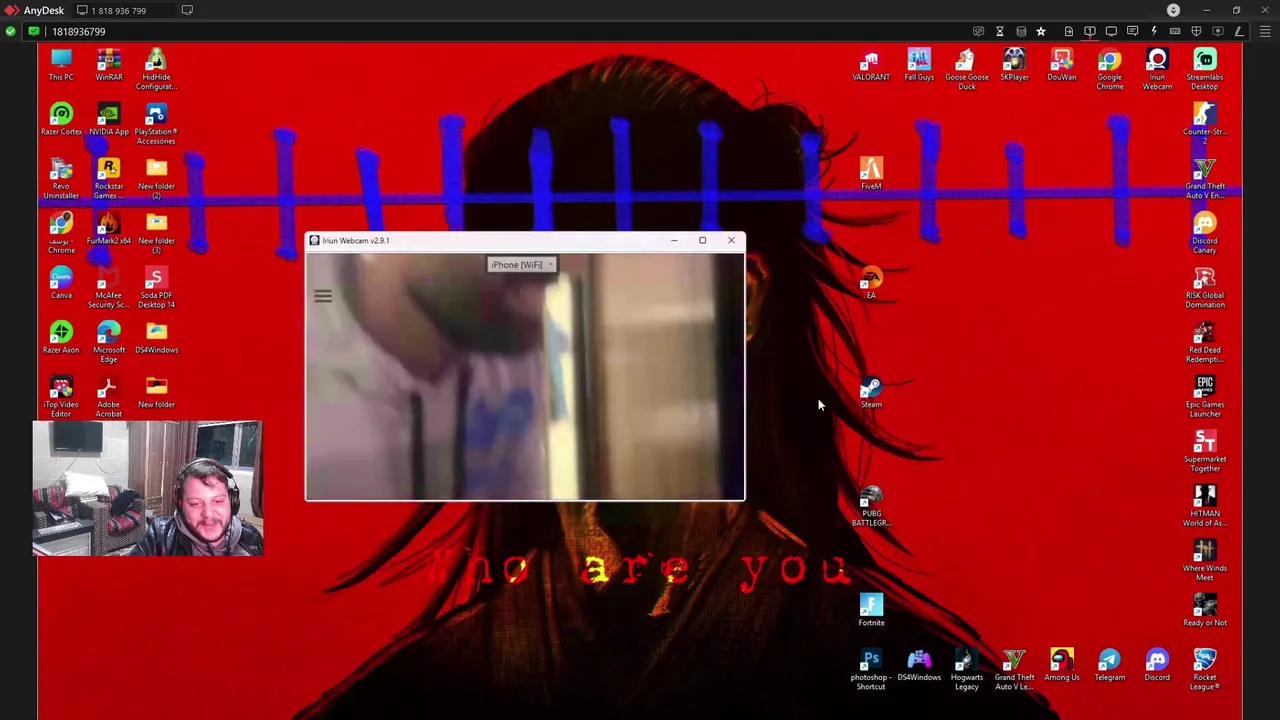The width and height of the screenshot is (1280, 720).
Task: Launch Canva from the desktop
Action: click(61, 283)
